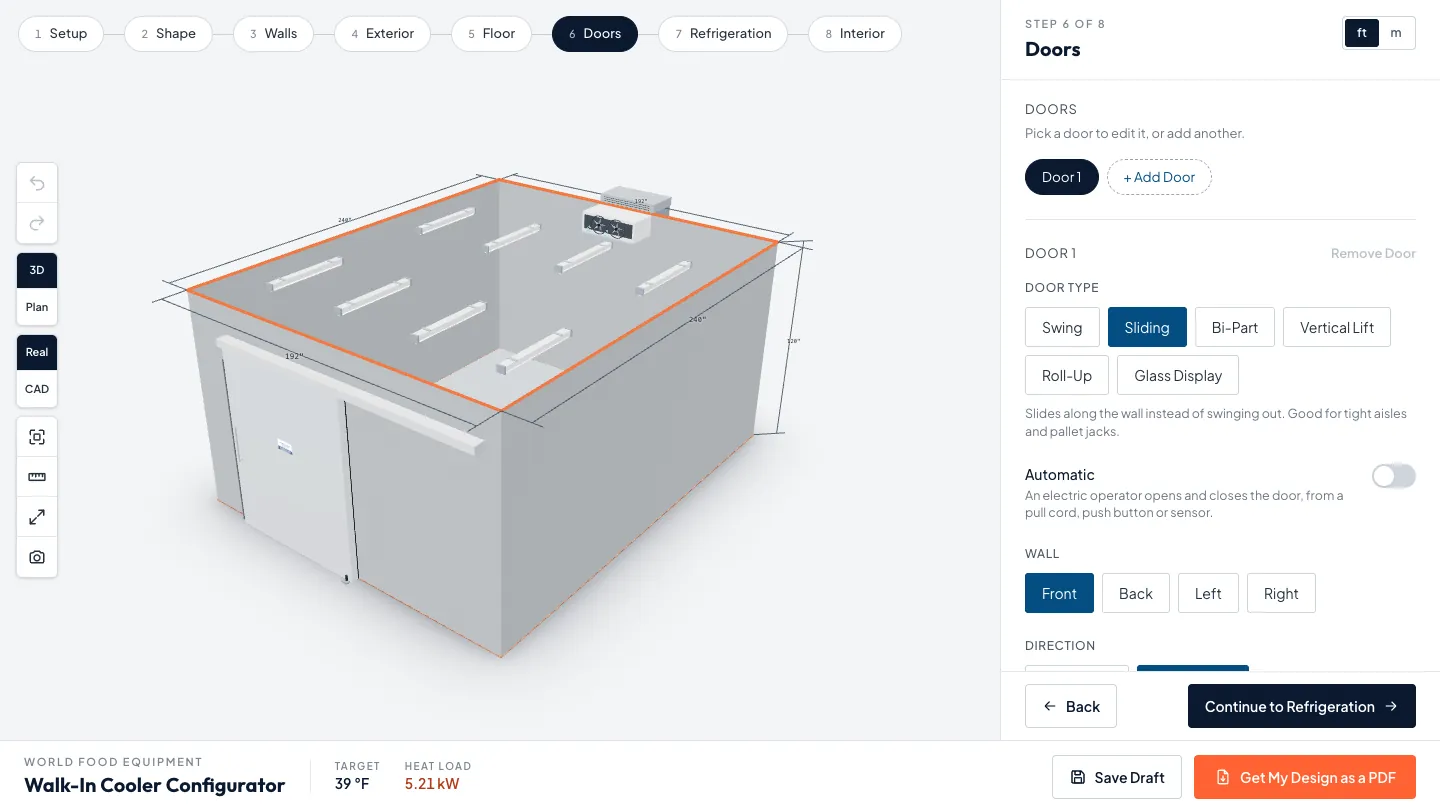This screenshot has width=1440, height=812.
Task: Add another door
Action: point(1159,177)
